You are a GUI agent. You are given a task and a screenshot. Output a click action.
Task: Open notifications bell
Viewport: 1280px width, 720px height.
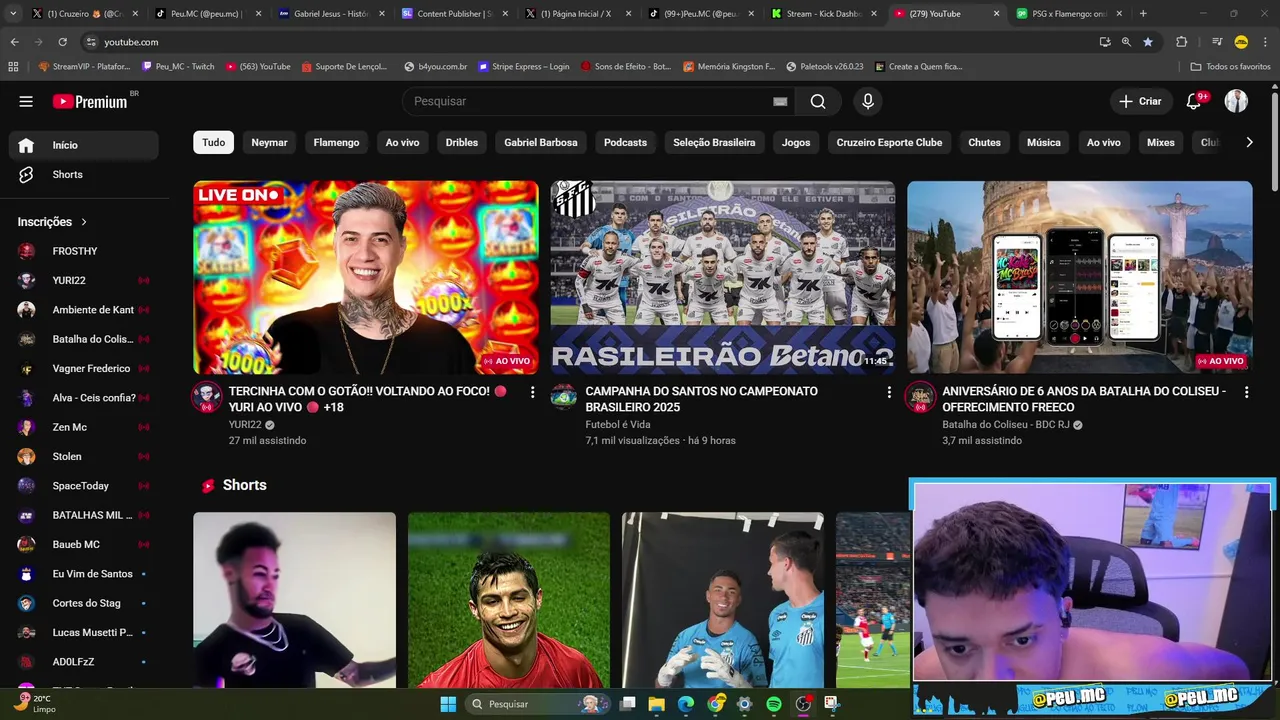pyautogui.click(x=1193, y=101)
